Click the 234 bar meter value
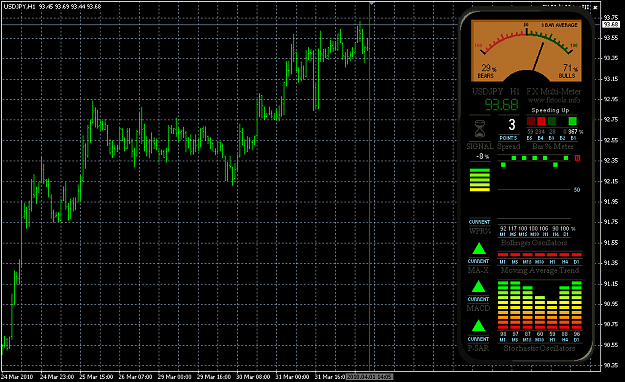Viewport: 625px width, 382px height. coord(540,132)
